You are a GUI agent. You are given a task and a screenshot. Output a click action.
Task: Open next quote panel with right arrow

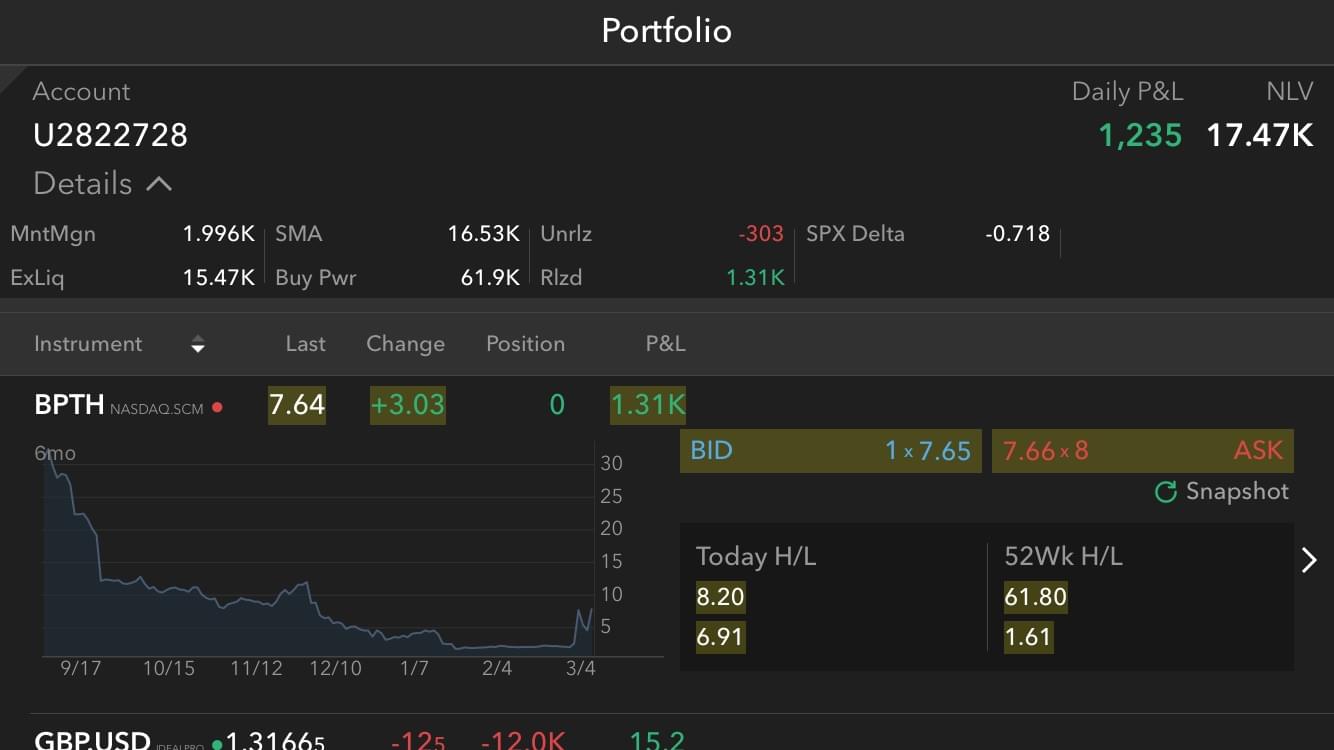point(1309,560)
